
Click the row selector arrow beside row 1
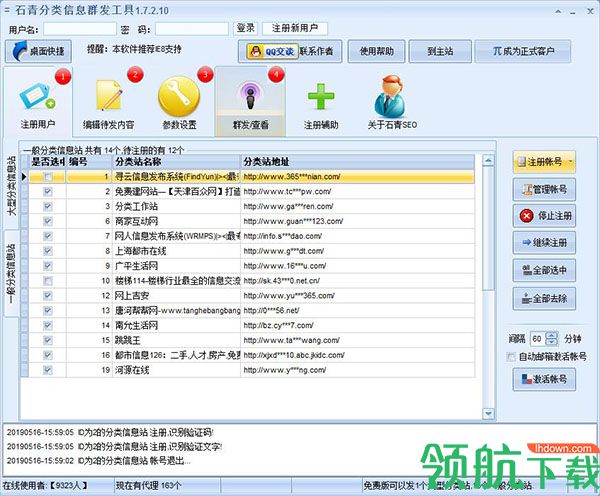click(24, 177)
